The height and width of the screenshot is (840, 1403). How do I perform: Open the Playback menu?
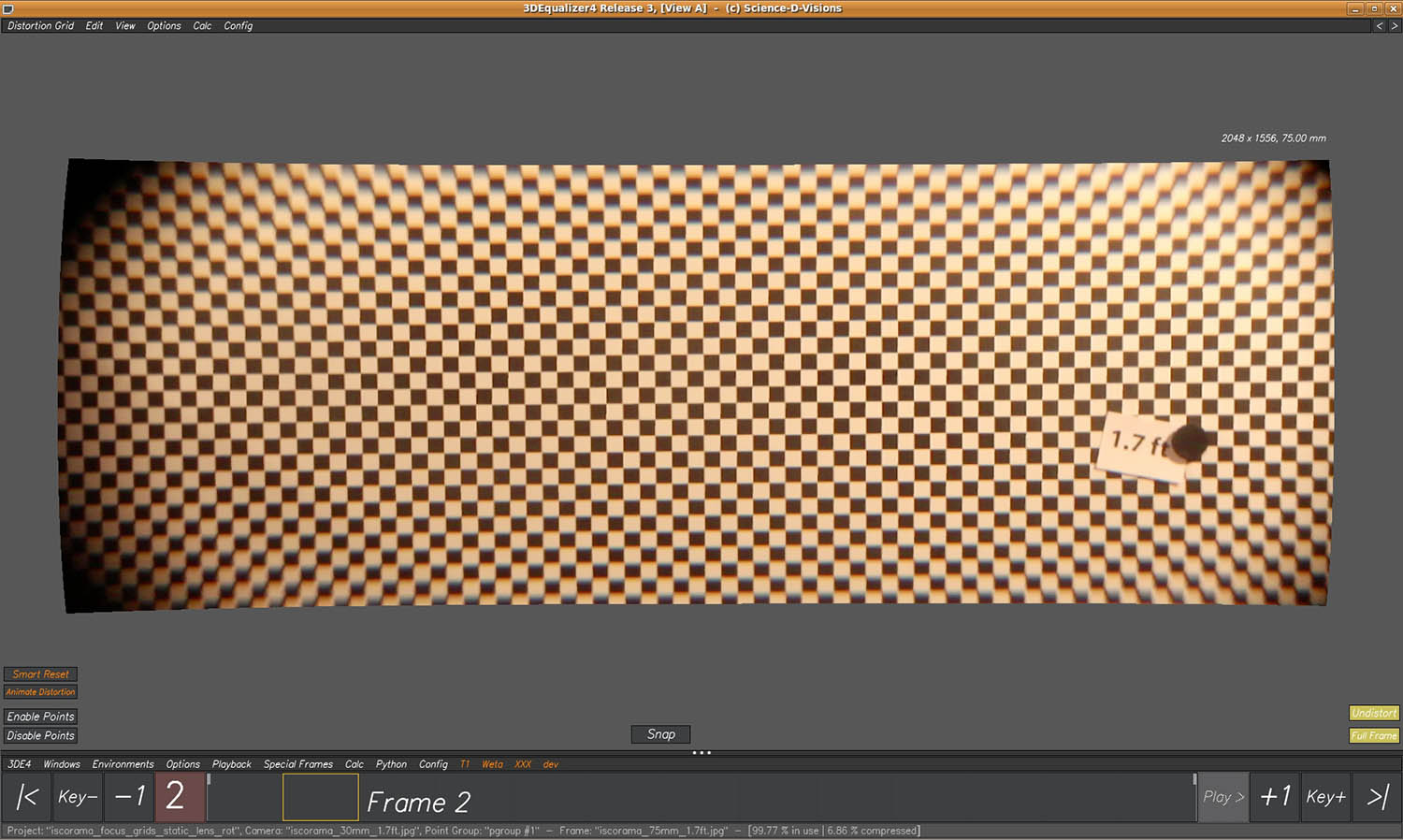tap(231, 764)
